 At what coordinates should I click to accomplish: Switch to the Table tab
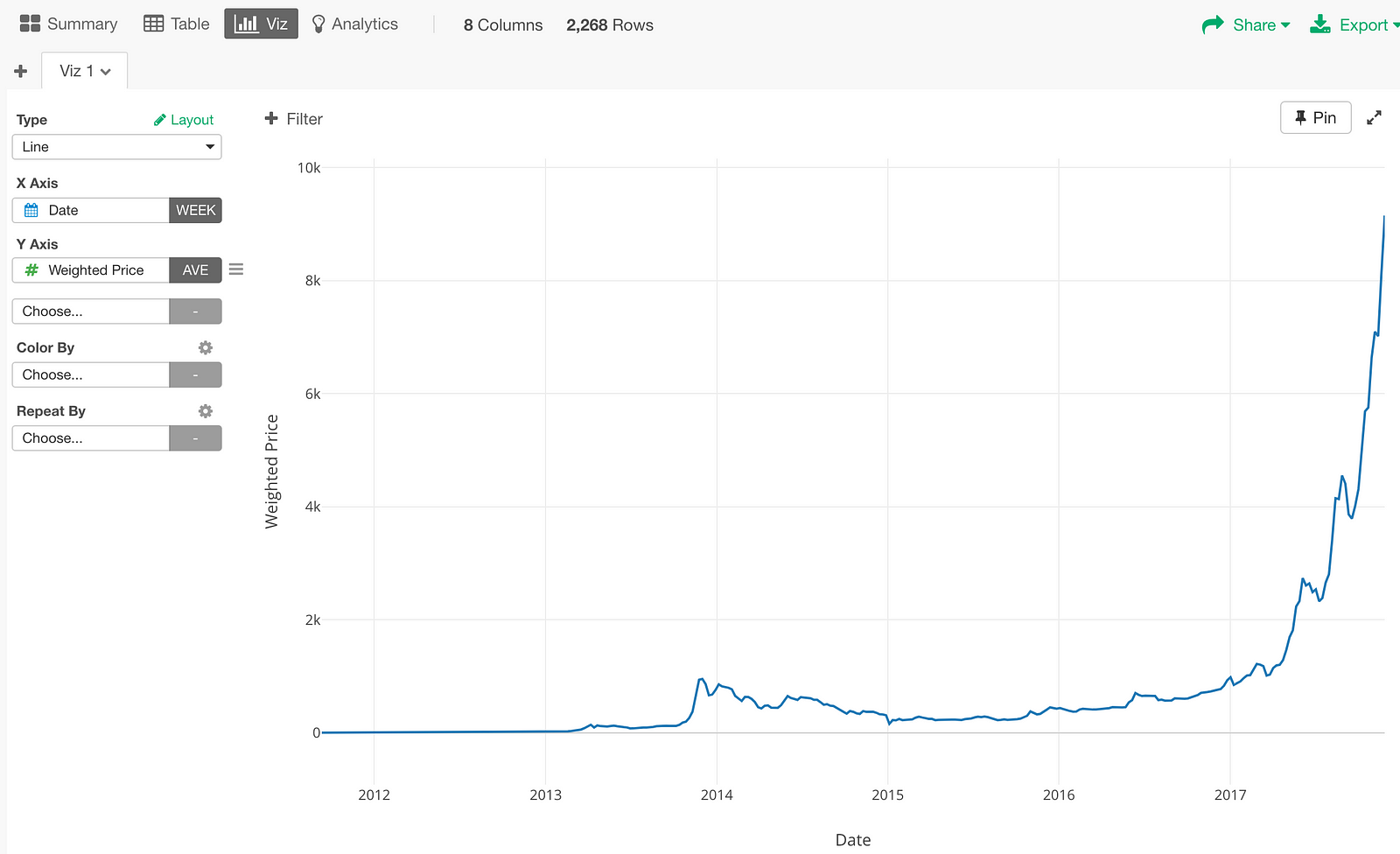[177, 24]
